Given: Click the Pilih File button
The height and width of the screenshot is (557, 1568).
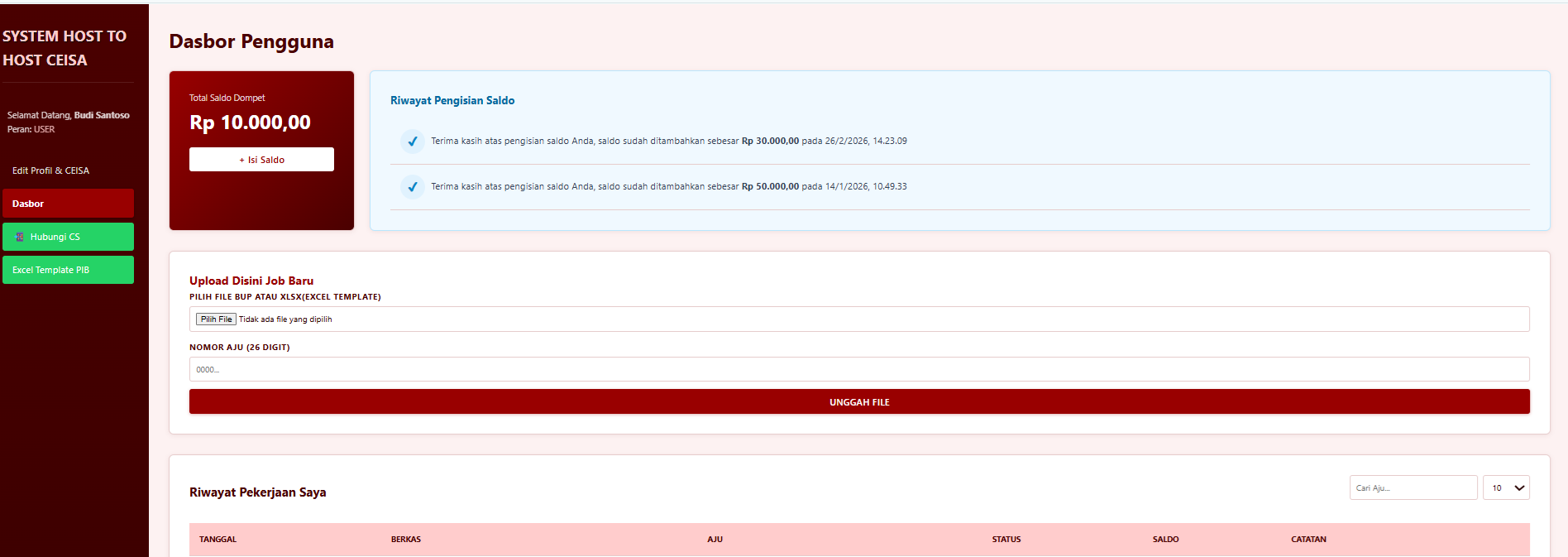Looking at the screenshot, I should tap(216, 319).
